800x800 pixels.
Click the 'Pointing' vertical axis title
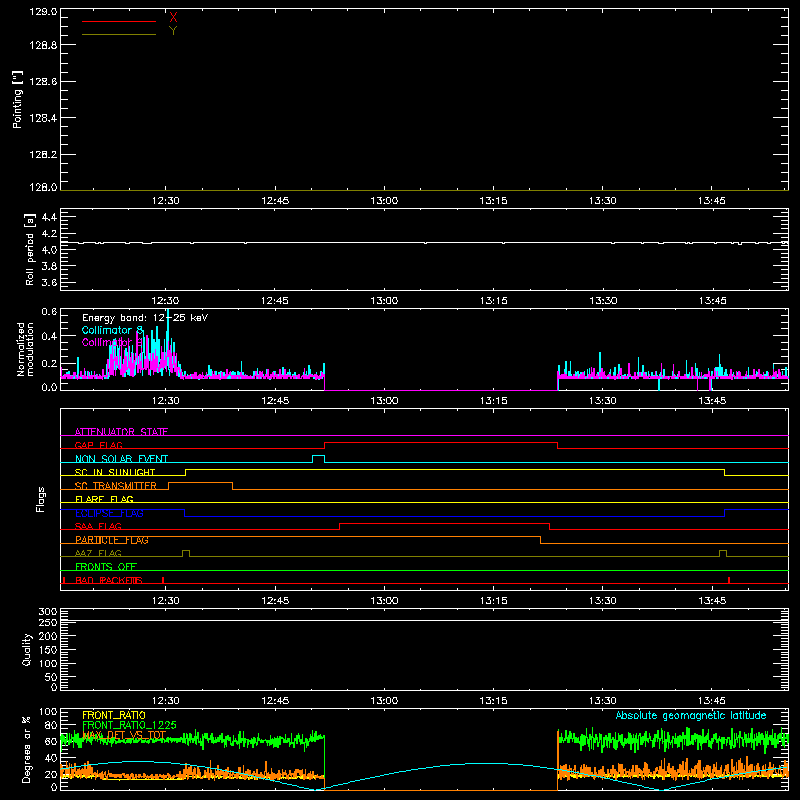pos(18,99)
